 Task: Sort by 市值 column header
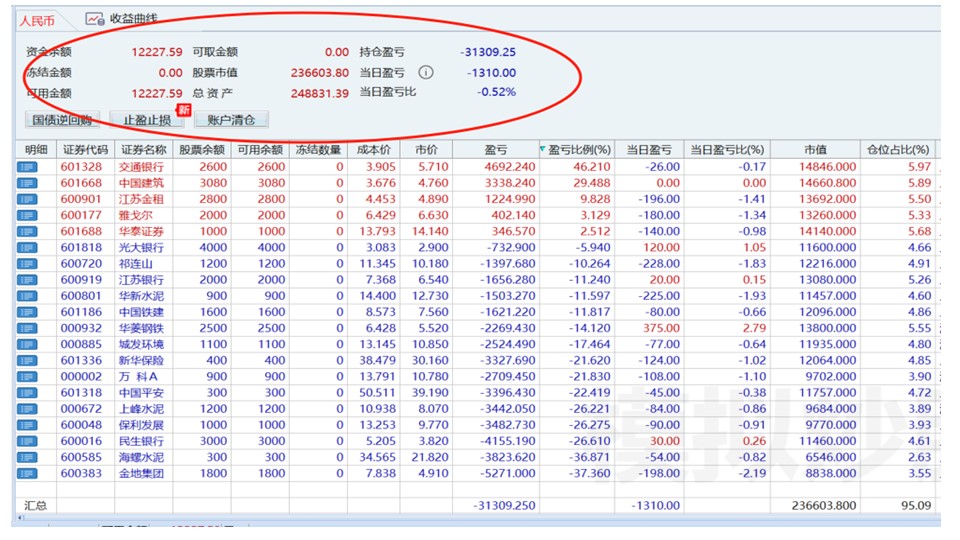(x=816, y=149)
